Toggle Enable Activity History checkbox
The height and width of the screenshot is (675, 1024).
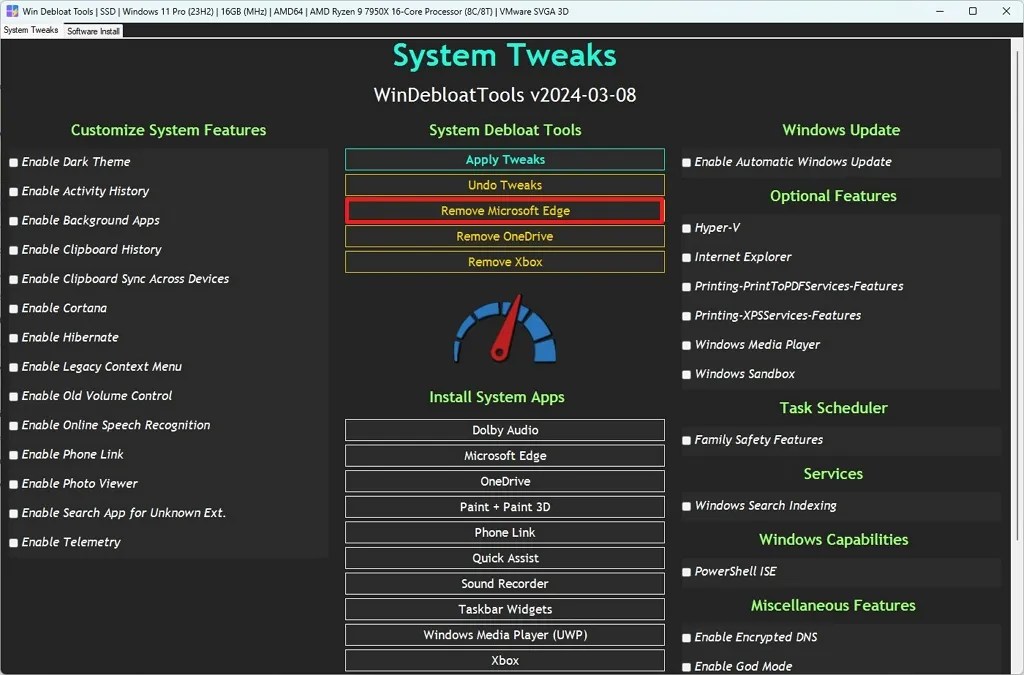tap(14, 192)
